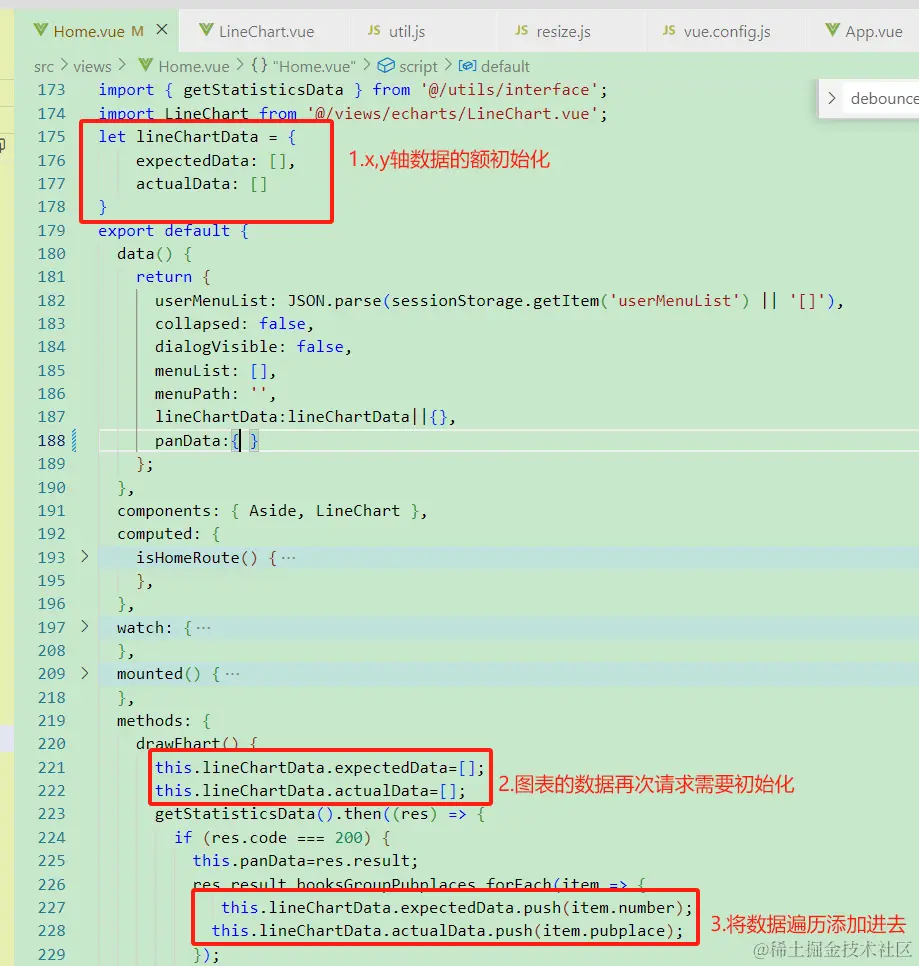Click the debounce search input field
919x966 pixels.
[881, 99]
